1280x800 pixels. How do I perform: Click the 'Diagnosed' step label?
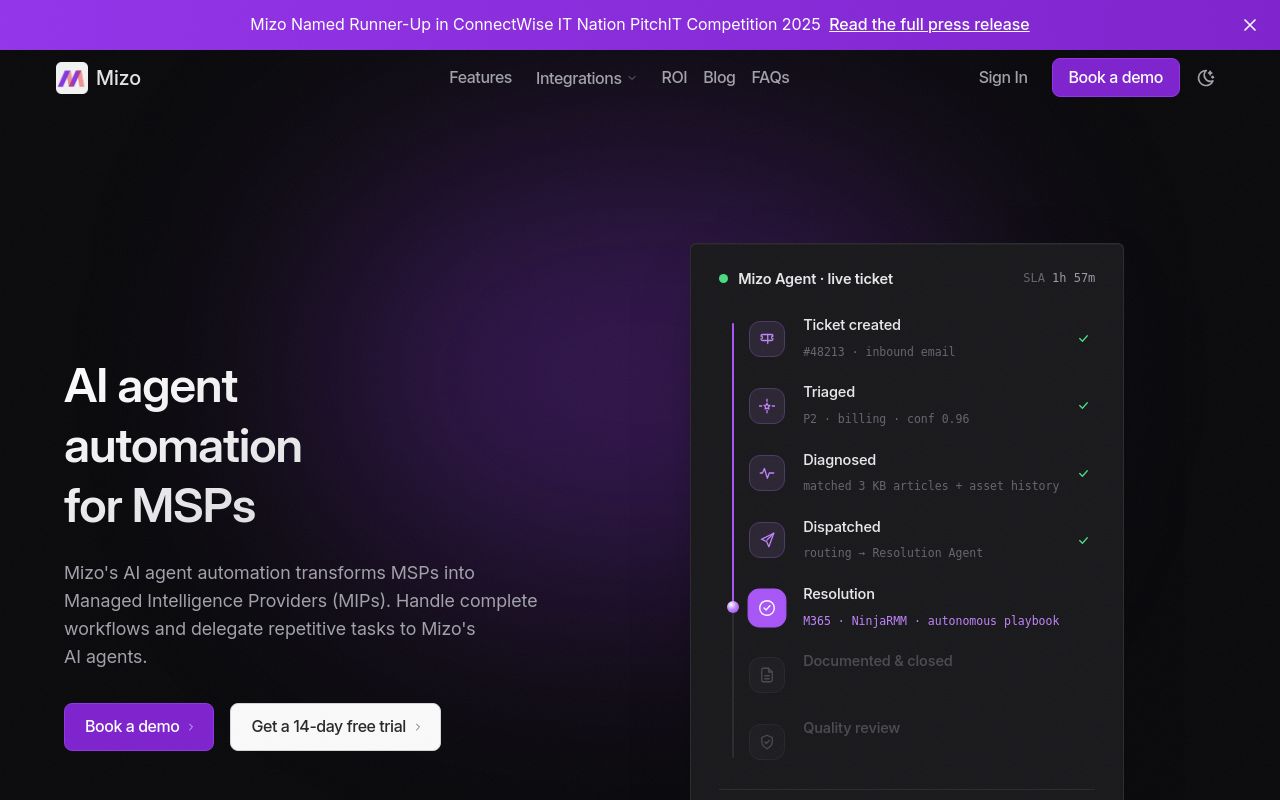coord(839,460)
